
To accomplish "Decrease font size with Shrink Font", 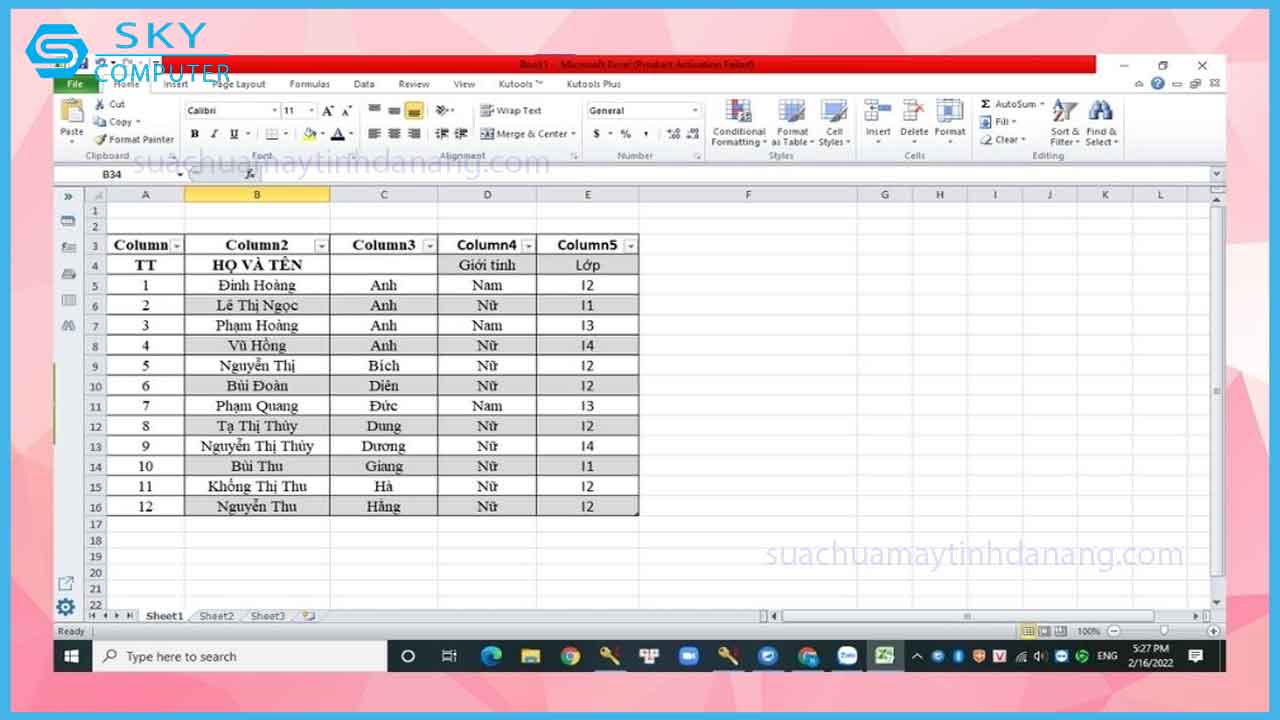I will click(x=346, y=111).
